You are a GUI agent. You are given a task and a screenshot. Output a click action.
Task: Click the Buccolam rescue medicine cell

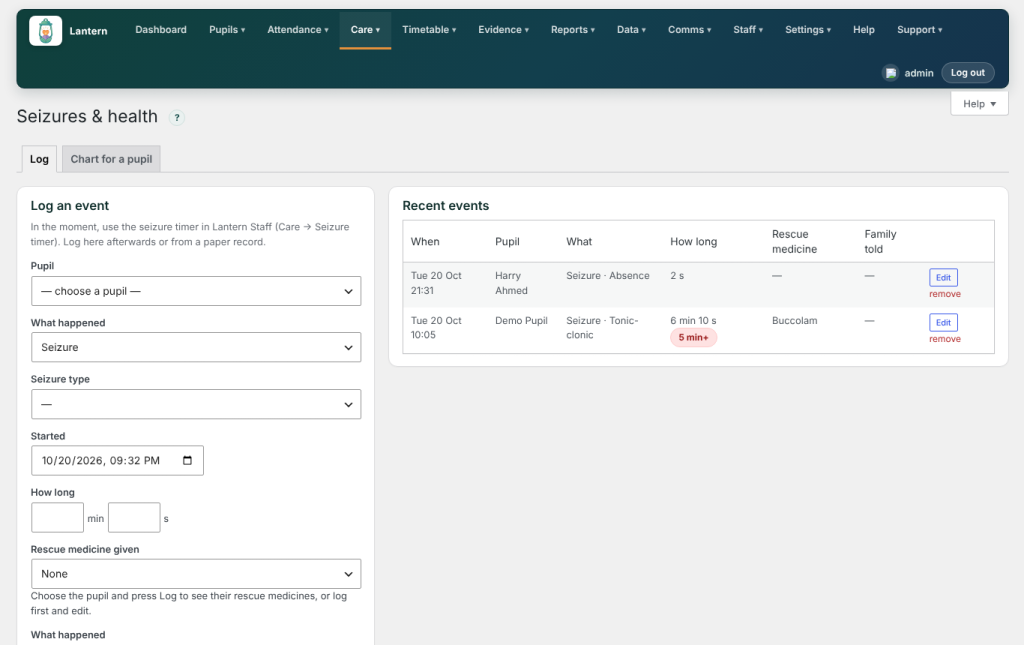pos(794,321)
